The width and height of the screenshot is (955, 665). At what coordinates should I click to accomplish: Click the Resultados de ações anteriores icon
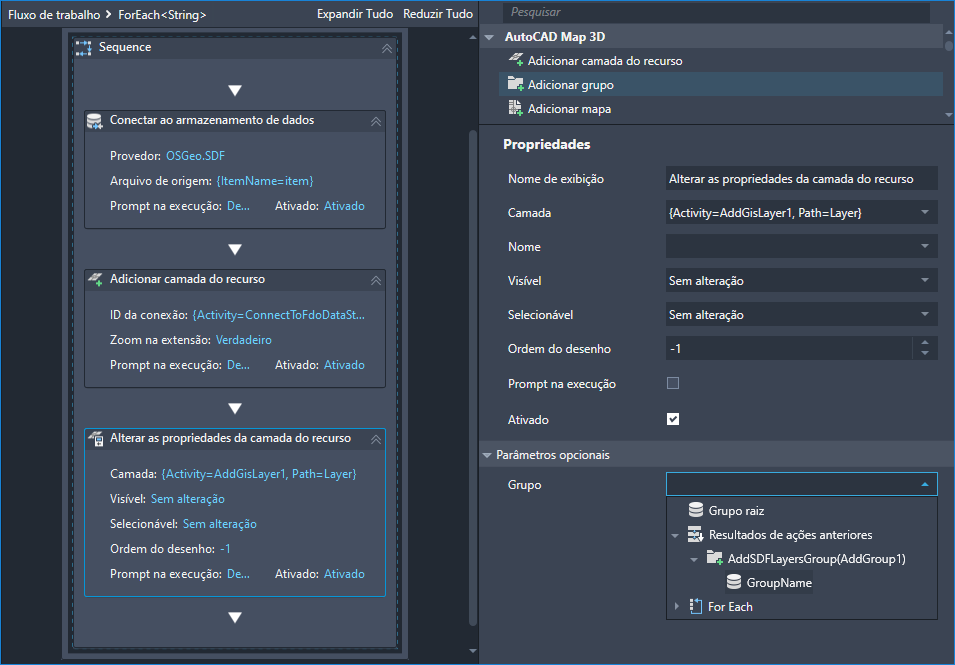[x=696, y=535]
